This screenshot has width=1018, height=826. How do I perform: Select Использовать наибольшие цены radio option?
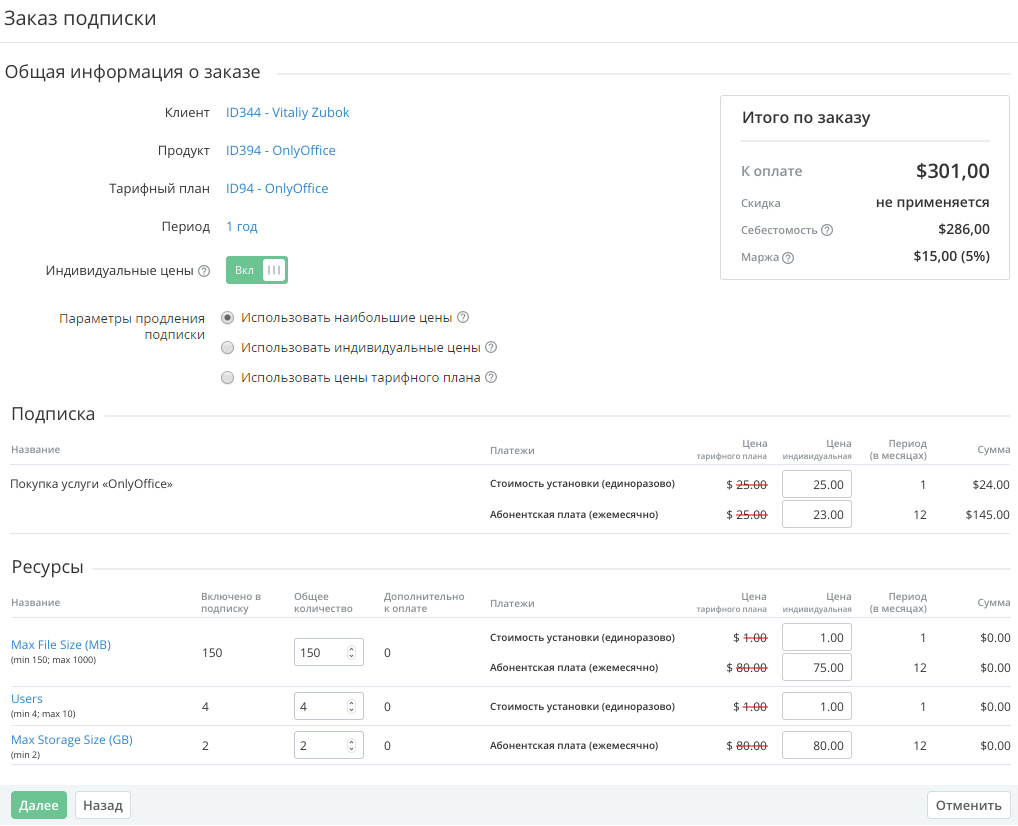(x=228, y=318)
